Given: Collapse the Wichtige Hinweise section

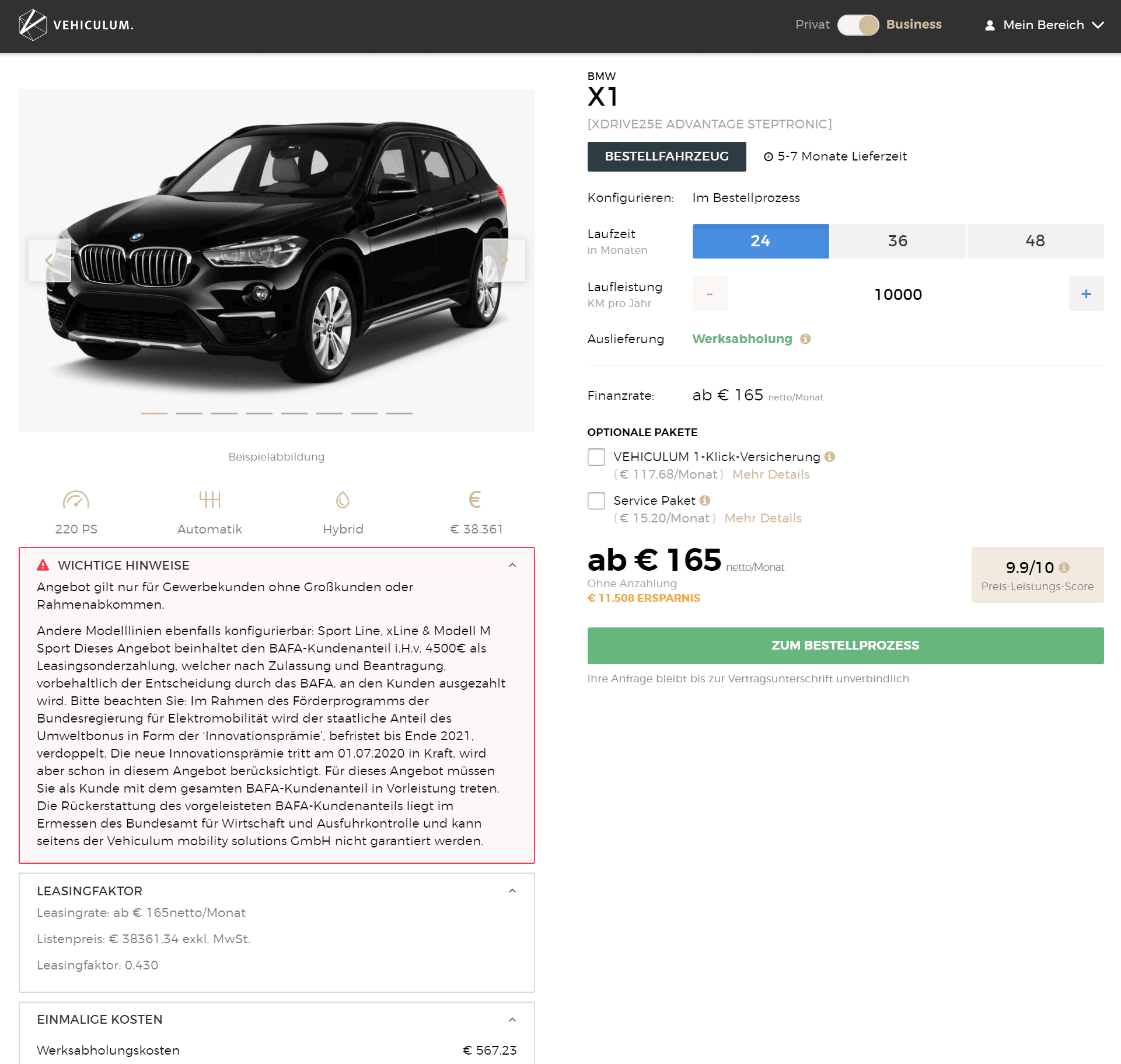Looking at the screenshot, I should [512, 565].
